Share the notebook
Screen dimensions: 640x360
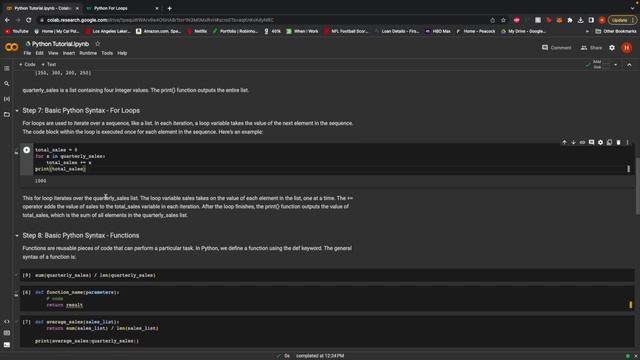point(591,48)
